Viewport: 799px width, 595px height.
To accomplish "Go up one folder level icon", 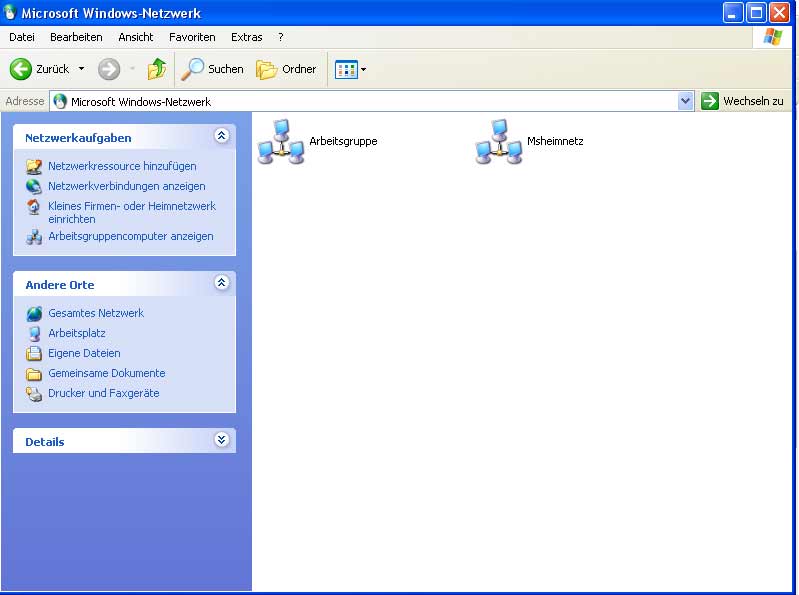I will [x=157, y=69].
